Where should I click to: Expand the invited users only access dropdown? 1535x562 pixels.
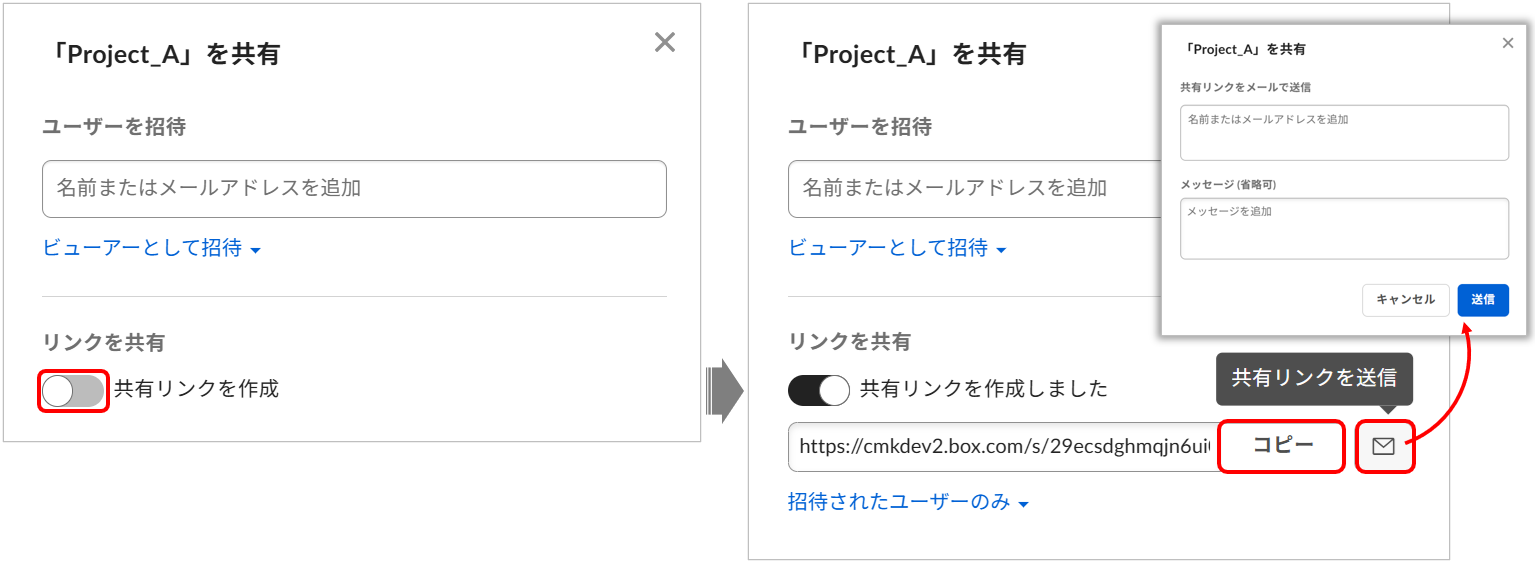click(908, 502)
